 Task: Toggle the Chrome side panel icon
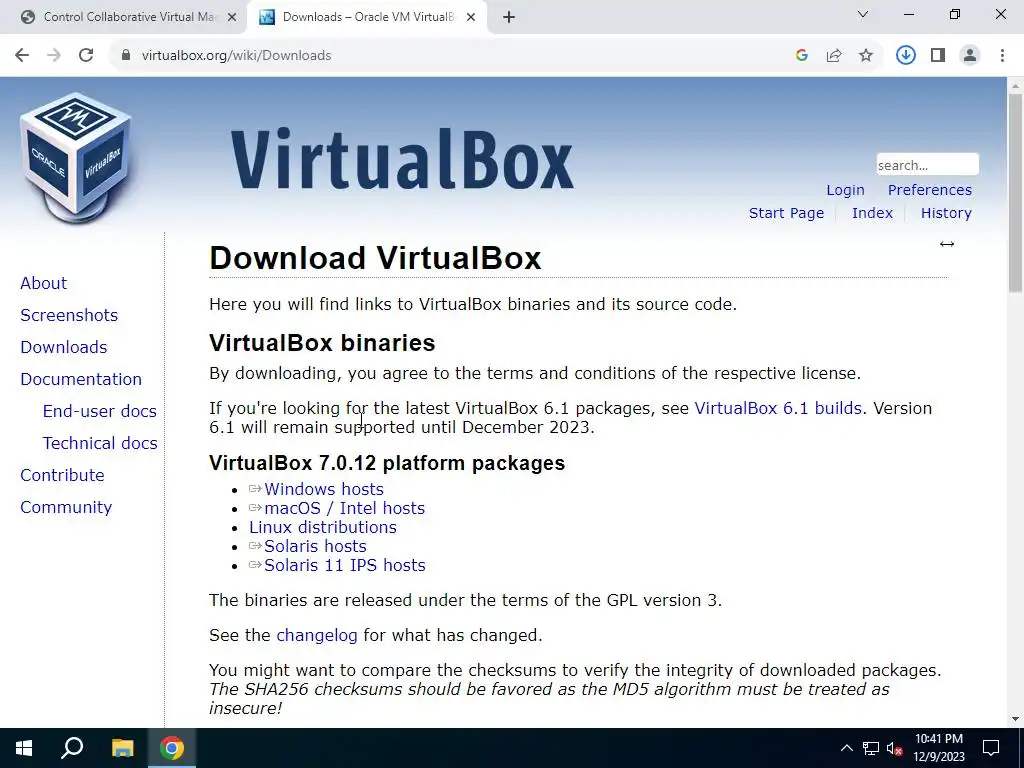click(938, 56)
